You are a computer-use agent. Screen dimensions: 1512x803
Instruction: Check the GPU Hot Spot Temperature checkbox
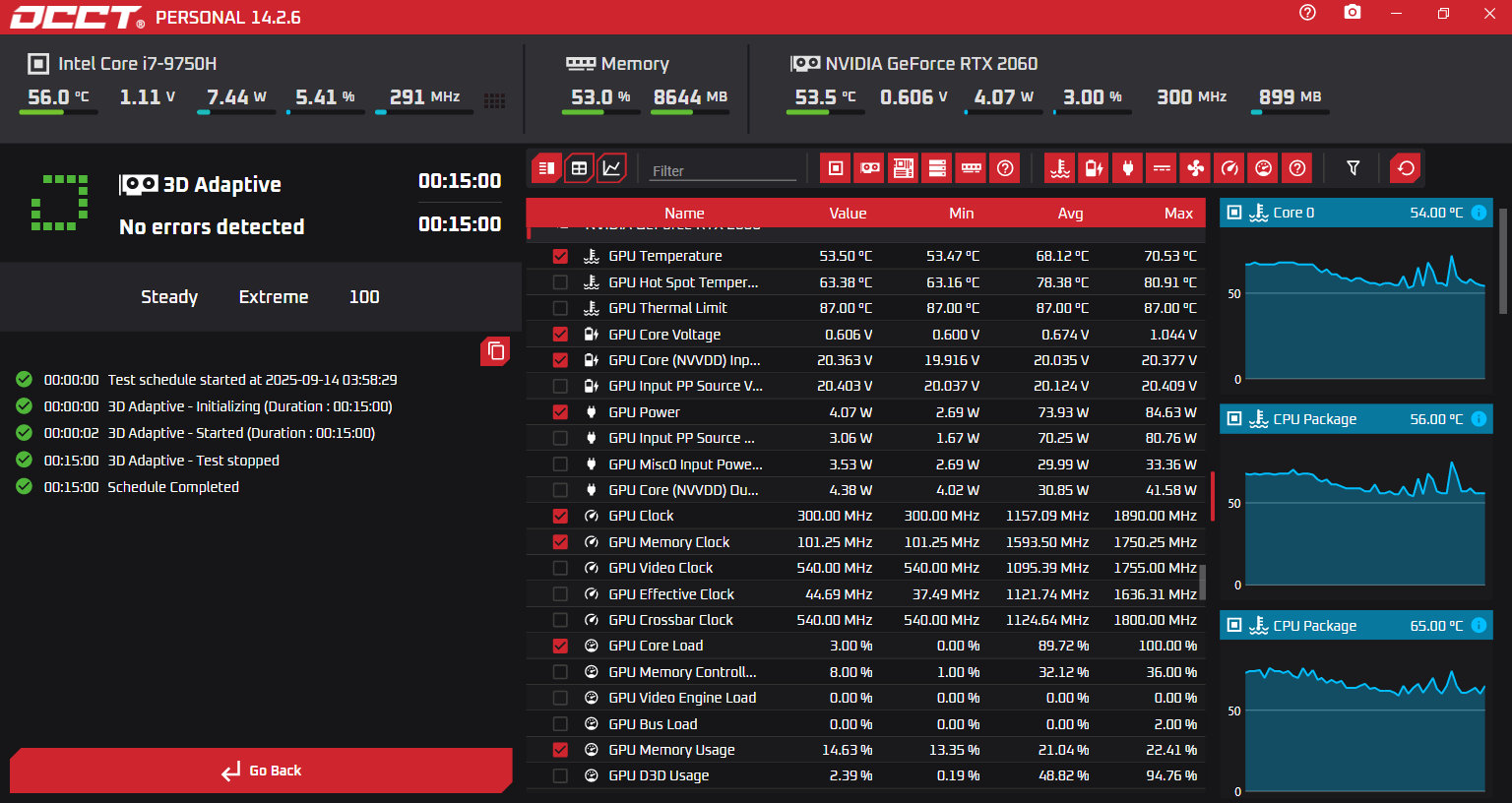click(x=560, y=282)
